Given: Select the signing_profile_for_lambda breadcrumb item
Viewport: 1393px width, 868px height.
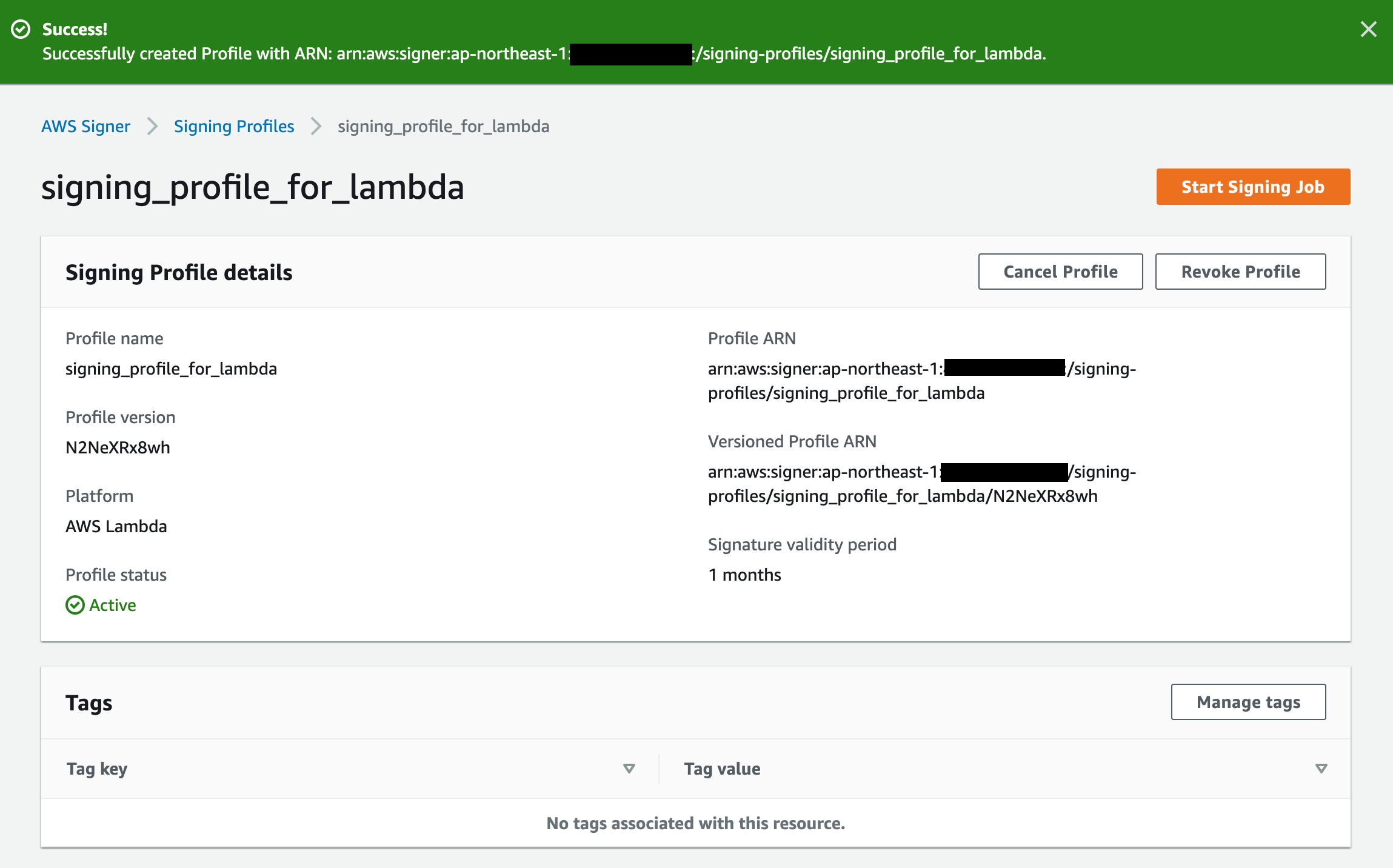Looking at the screenshot, I should (x=443, y=126).
